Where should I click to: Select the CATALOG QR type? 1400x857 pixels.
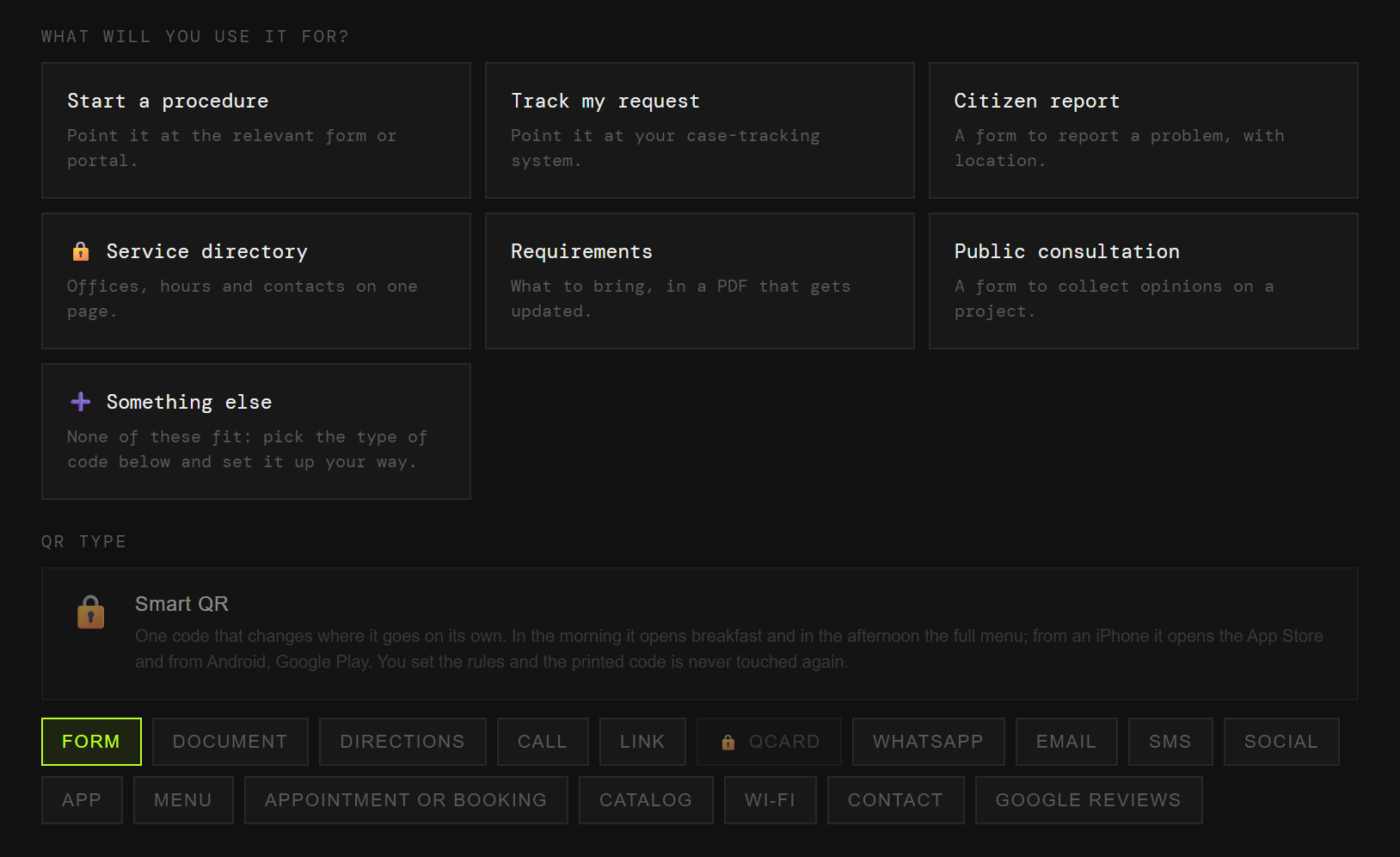(x=646, y=800)
